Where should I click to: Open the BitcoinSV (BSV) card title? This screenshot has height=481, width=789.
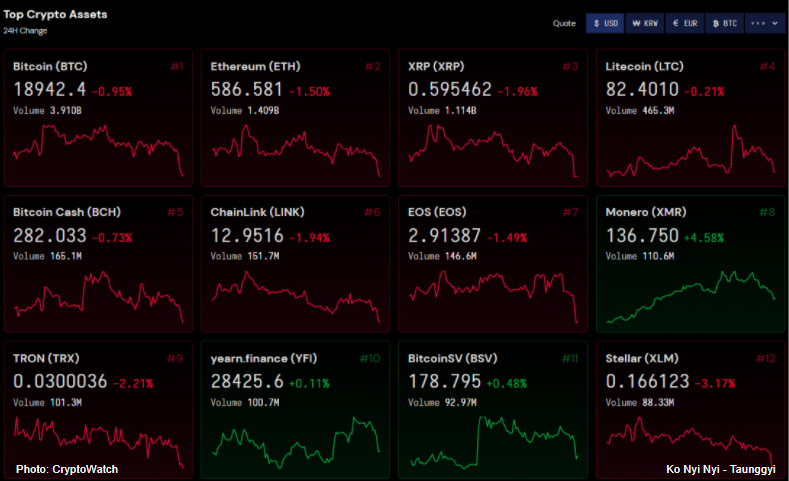pos(452,358)
